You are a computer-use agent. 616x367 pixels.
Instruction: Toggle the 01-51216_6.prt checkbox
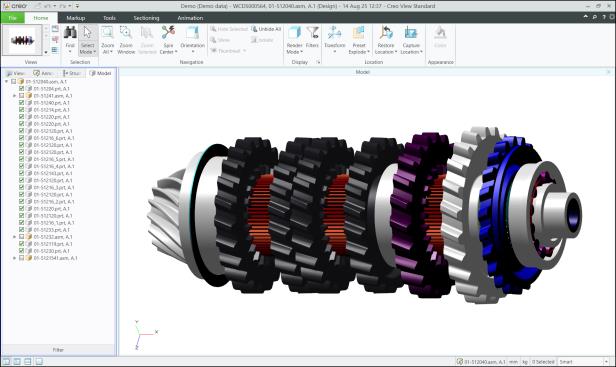coord(22,138)
